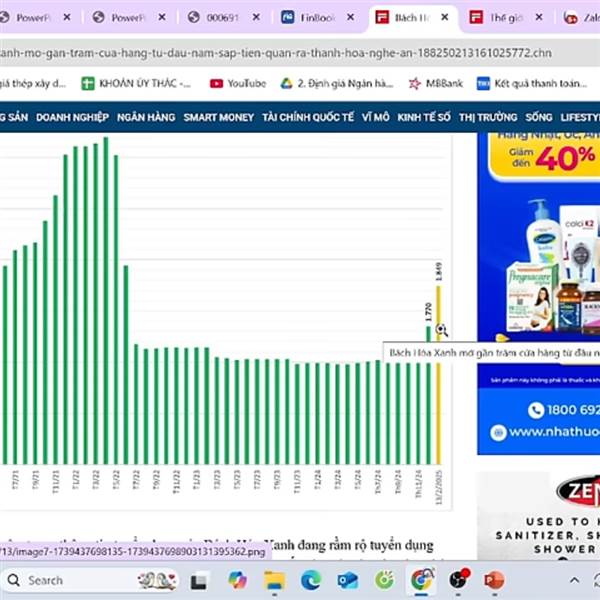Open the giá thép xây dựng bookmark
Image resolution: width=600 pixels, height=600 pixels.
coord(33,83)
